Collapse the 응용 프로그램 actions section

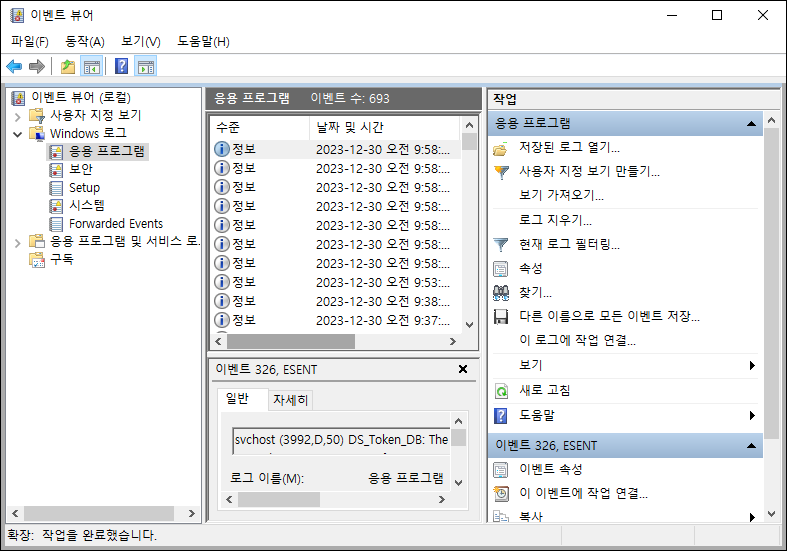pyautogui.click(x=751, y=123)
